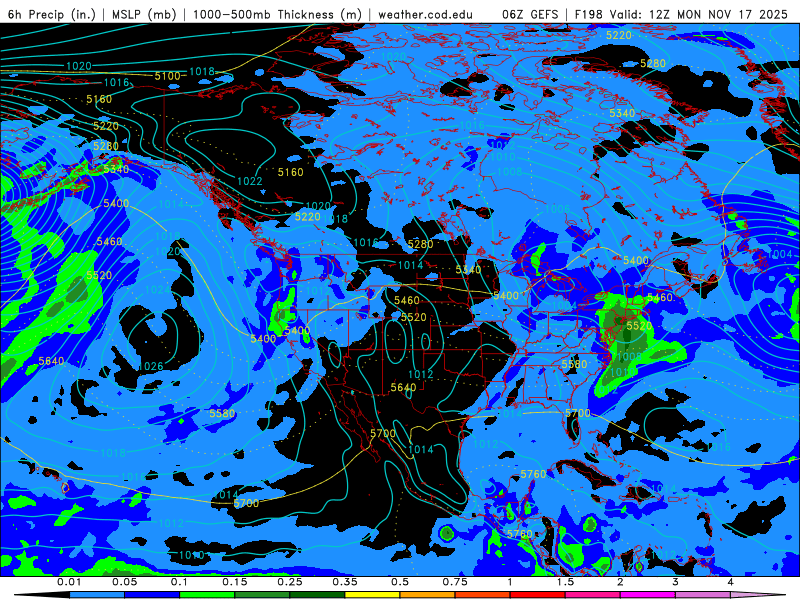Click the light orange 0.5 legend swatch
The image size is (800, 600).
click(x=427, y=595)
